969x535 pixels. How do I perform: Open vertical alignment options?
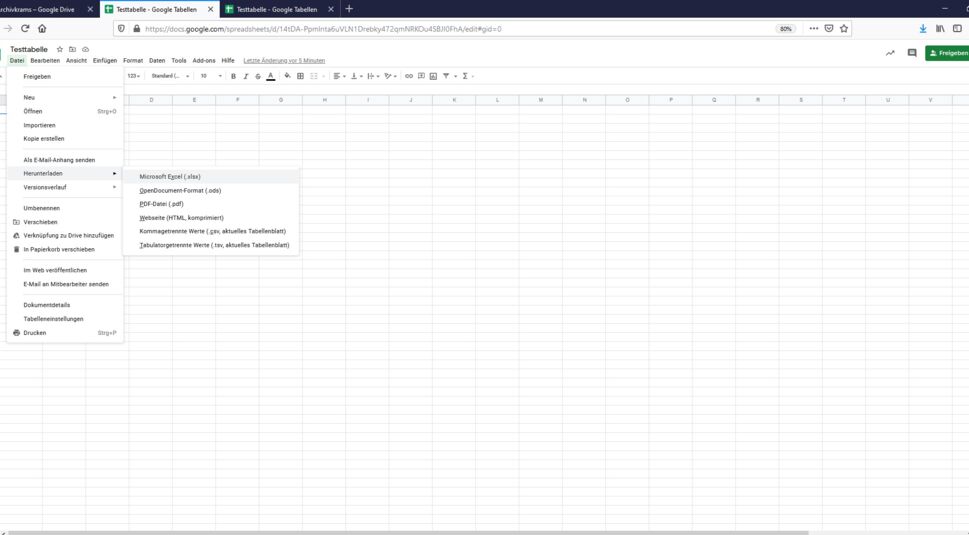[356, 76]
